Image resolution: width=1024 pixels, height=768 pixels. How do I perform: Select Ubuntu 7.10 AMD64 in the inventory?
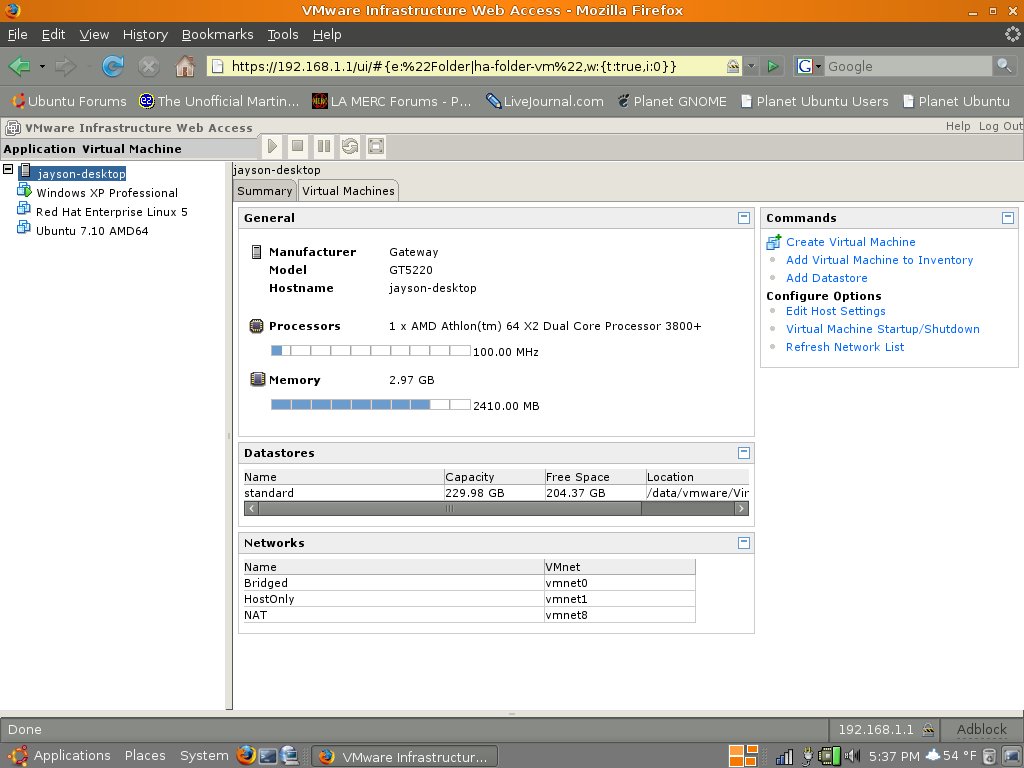coord(92,231)
